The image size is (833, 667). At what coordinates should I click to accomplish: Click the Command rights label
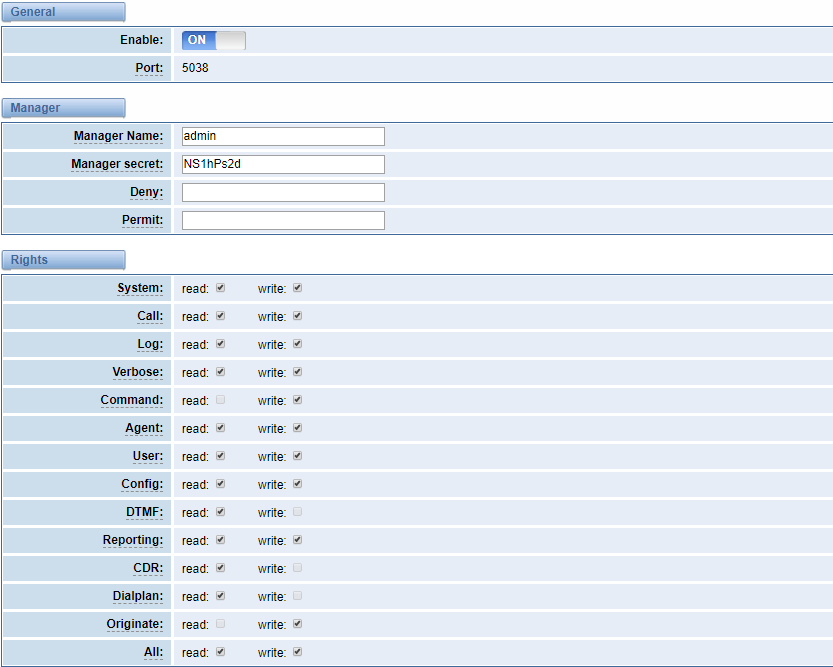coord(132,400)
